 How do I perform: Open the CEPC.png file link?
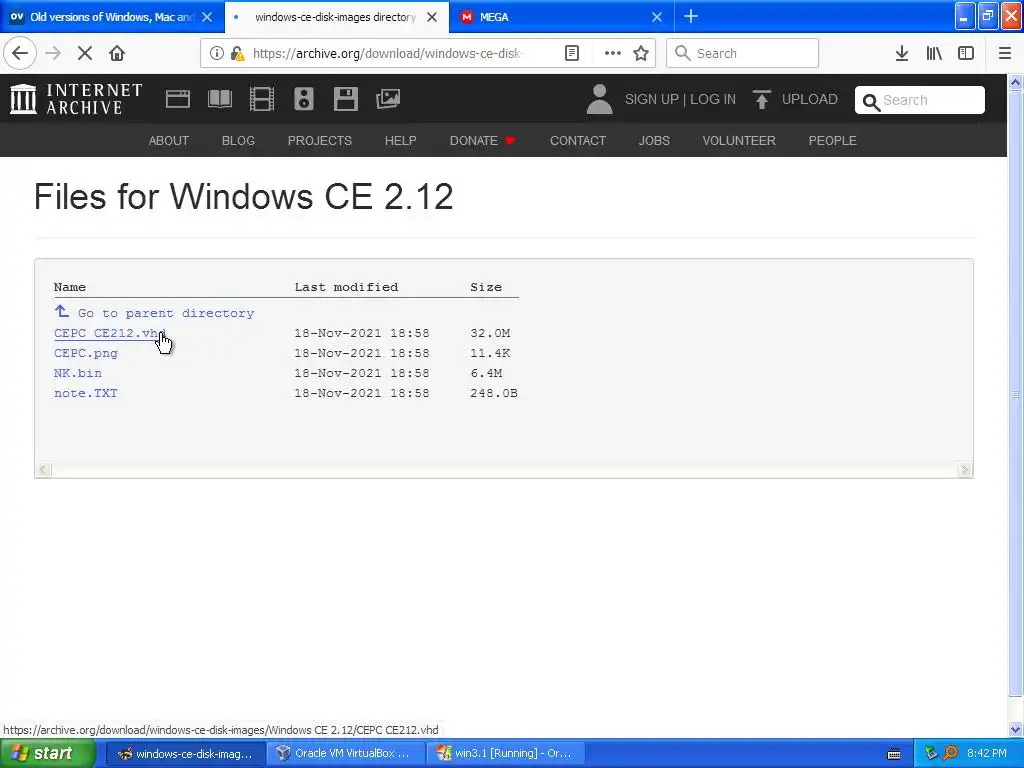coord(86,353)
